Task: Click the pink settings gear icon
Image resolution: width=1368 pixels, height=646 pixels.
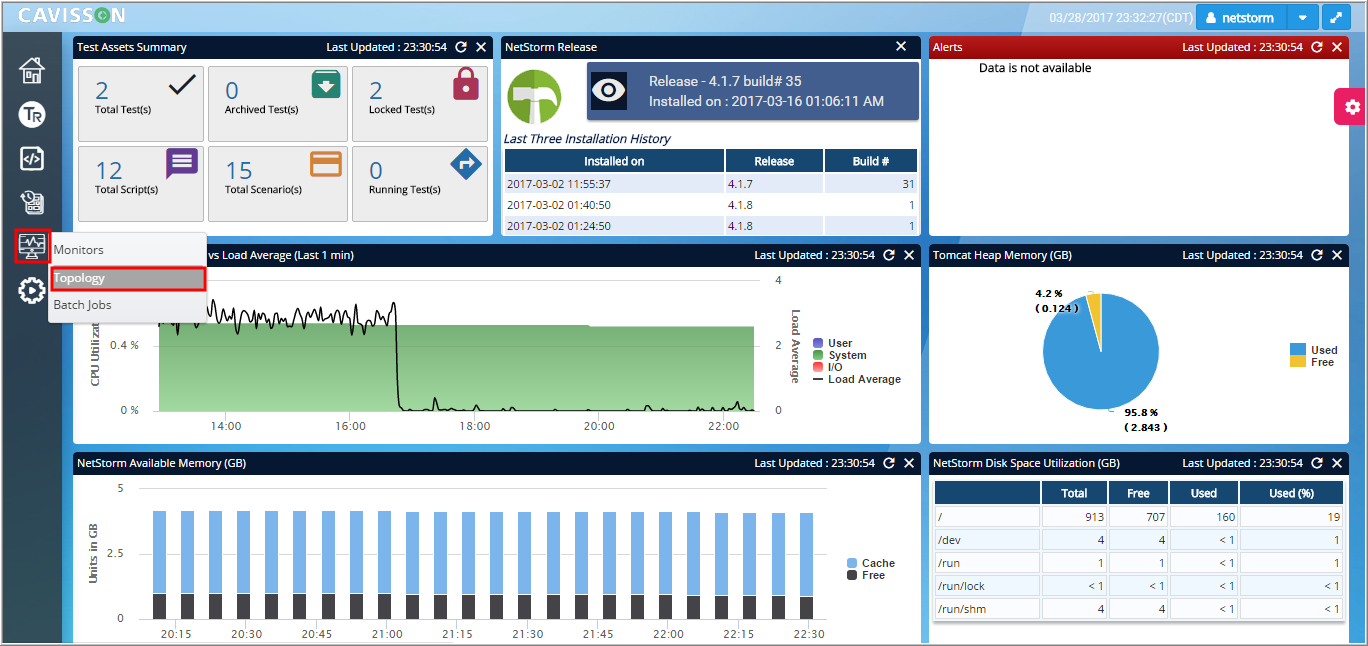Action: pyautogui.click(x=1352, y=107)
